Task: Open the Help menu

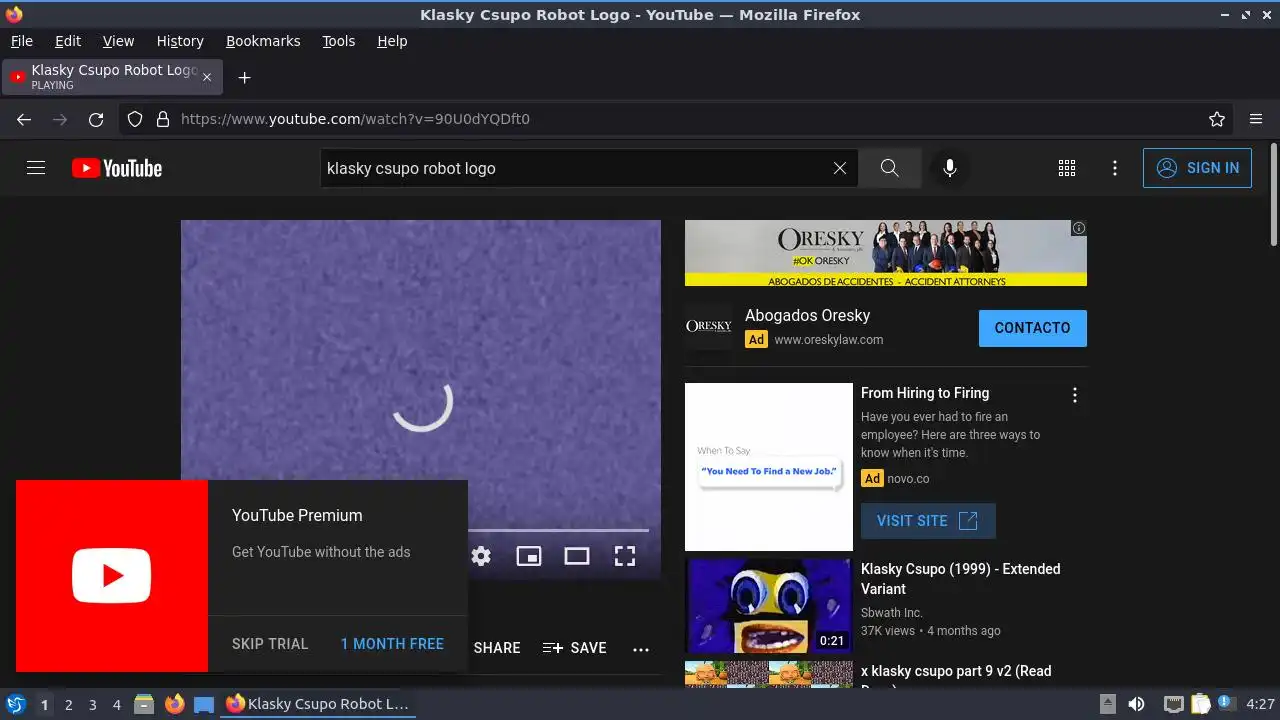Action: (x=392, y=41)
